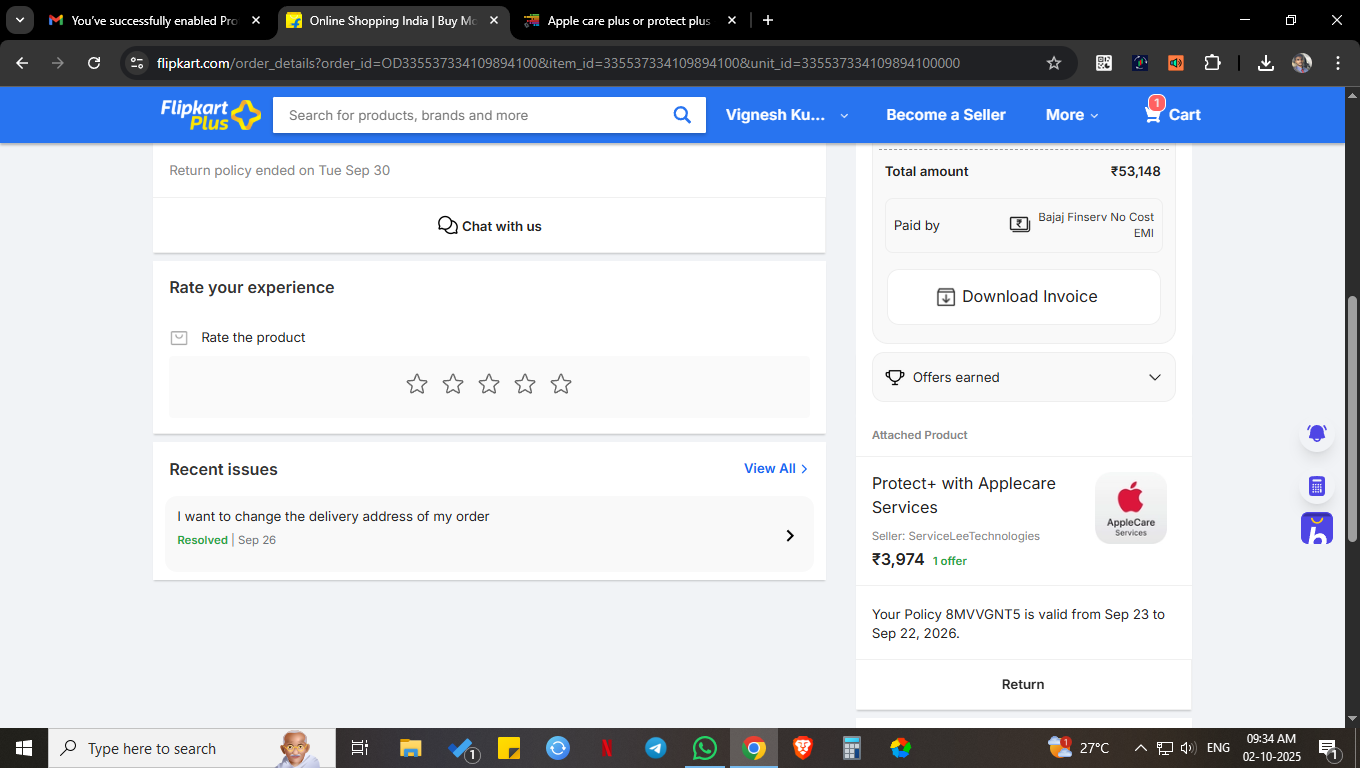
Task: Give the product three stars
Action: tap(489, 384)
